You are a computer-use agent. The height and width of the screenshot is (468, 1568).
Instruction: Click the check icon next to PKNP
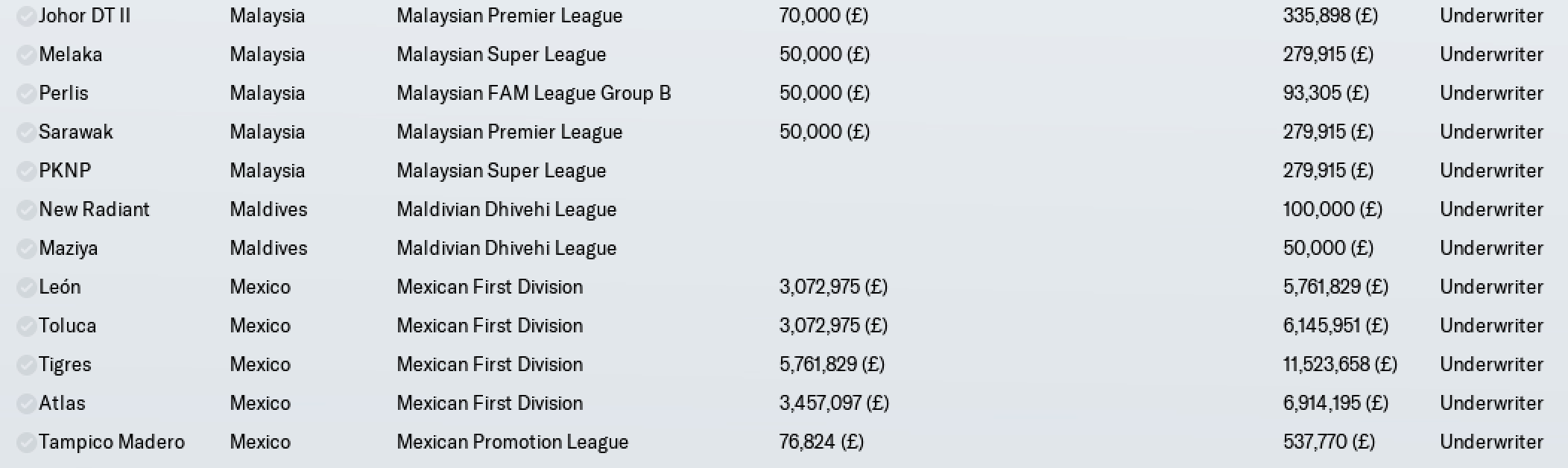point(26,171)
